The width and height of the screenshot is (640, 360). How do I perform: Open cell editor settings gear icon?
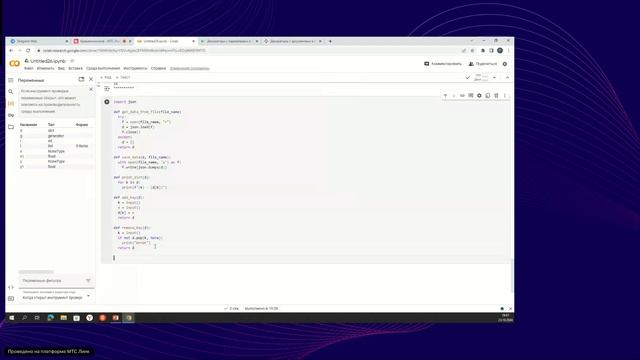[x=479, y=96]
